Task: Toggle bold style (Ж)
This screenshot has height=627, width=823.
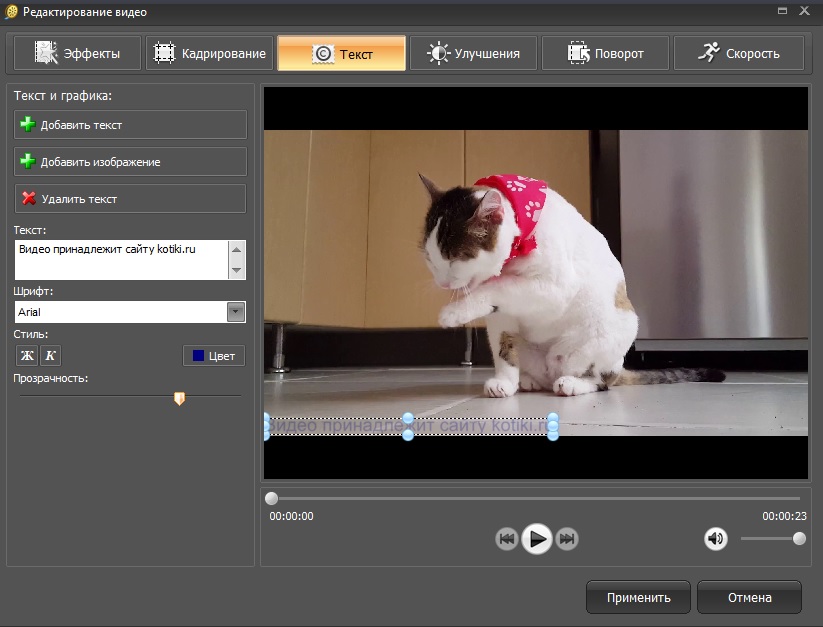Action: (27, 356)
